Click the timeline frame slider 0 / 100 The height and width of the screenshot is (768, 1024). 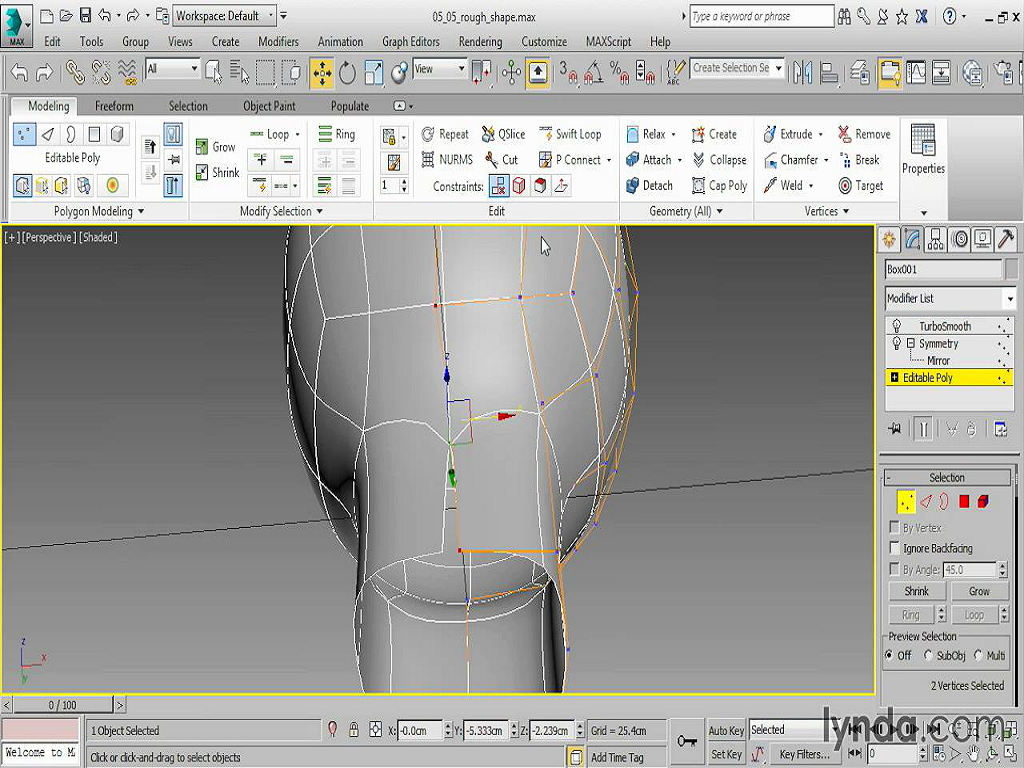tap(62, 705)
